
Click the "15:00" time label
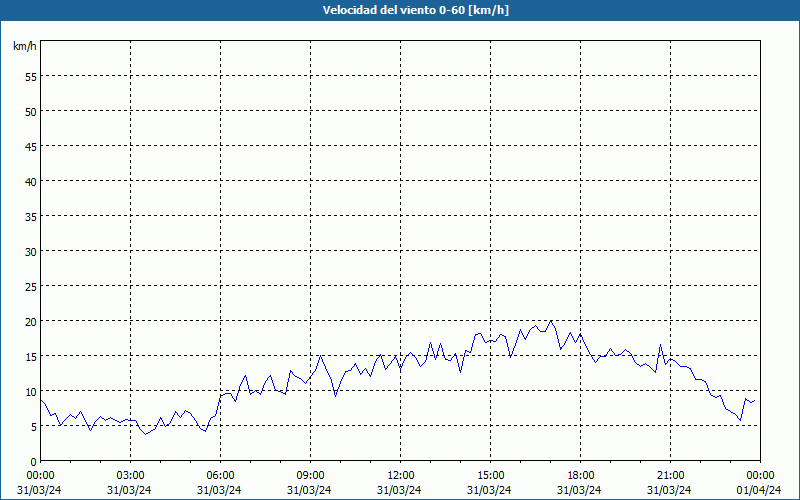[490, 476]
